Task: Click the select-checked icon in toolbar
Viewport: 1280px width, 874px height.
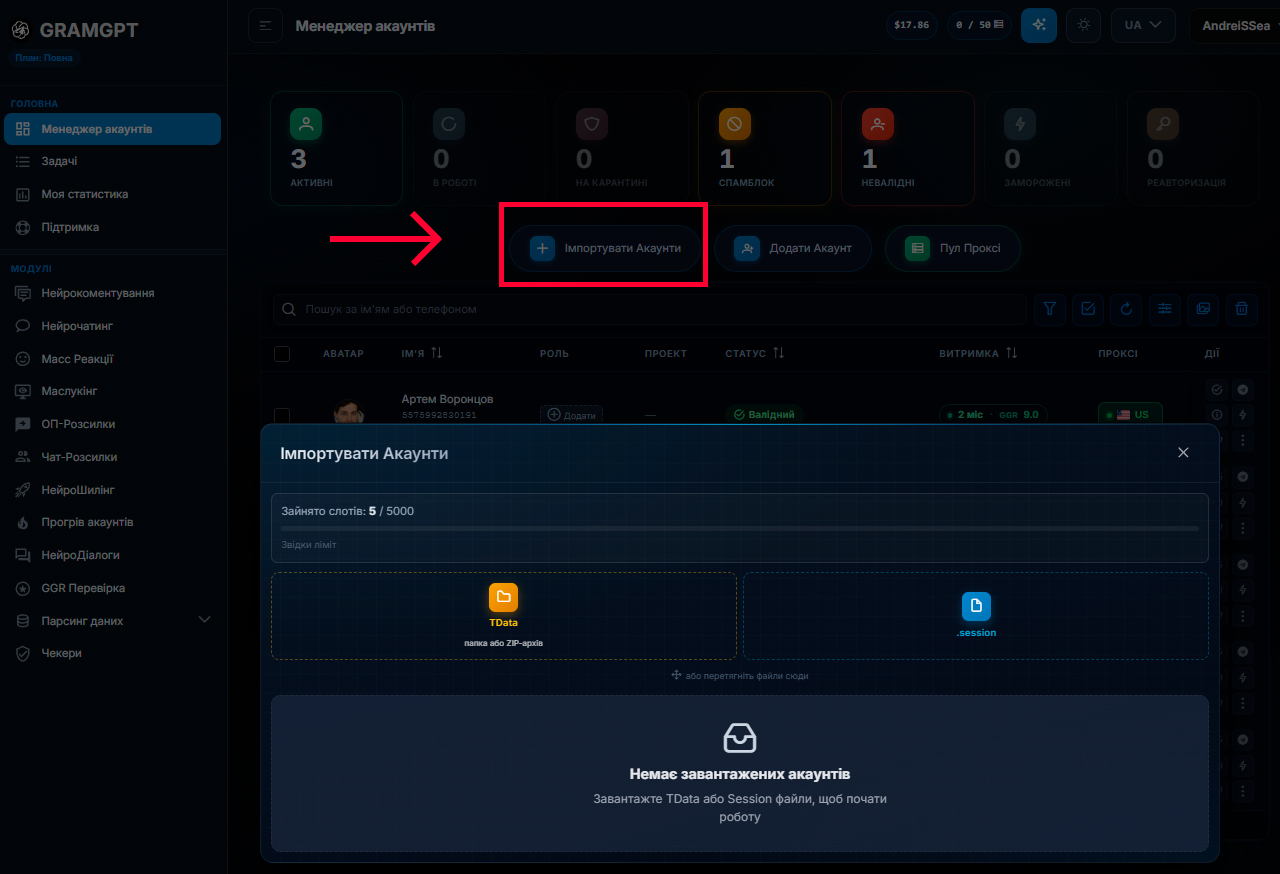Action: coord(1088,309)
